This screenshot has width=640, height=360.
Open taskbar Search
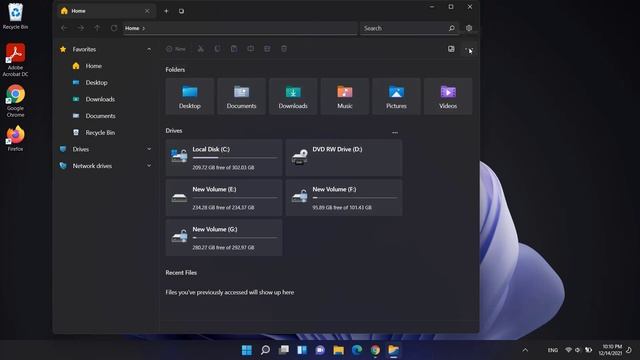[265, 350]
